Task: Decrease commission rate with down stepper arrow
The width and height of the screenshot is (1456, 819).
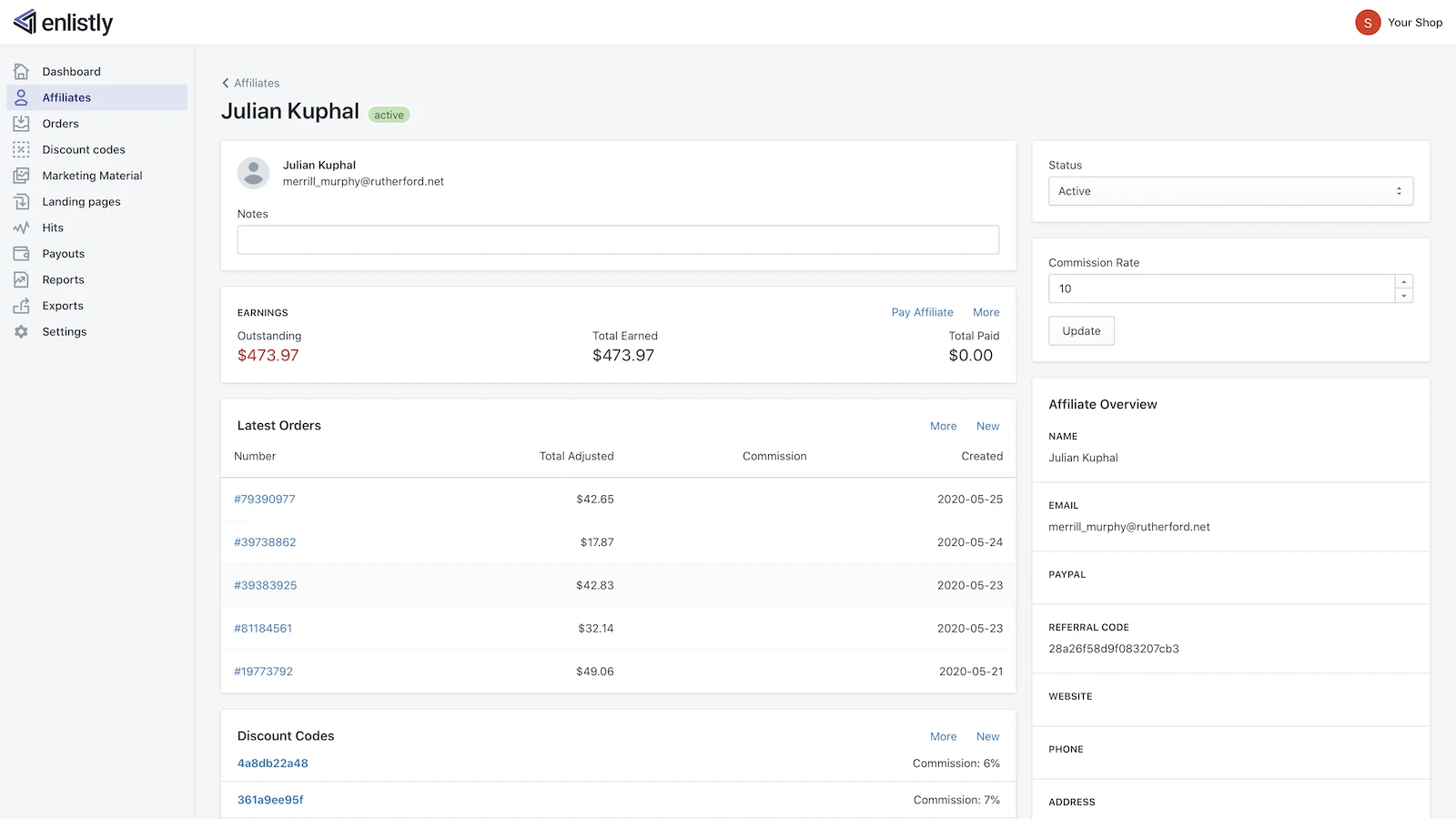Action: point(1404,296)
